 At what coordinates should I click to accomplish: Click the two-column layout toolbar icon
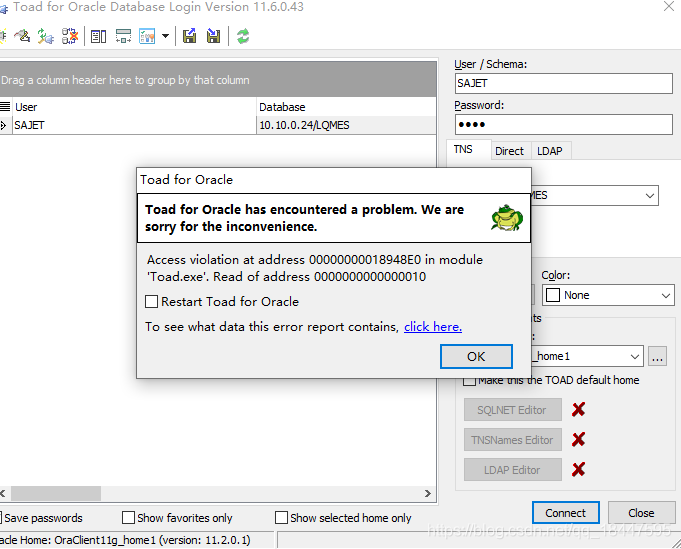tap(98, 36)
